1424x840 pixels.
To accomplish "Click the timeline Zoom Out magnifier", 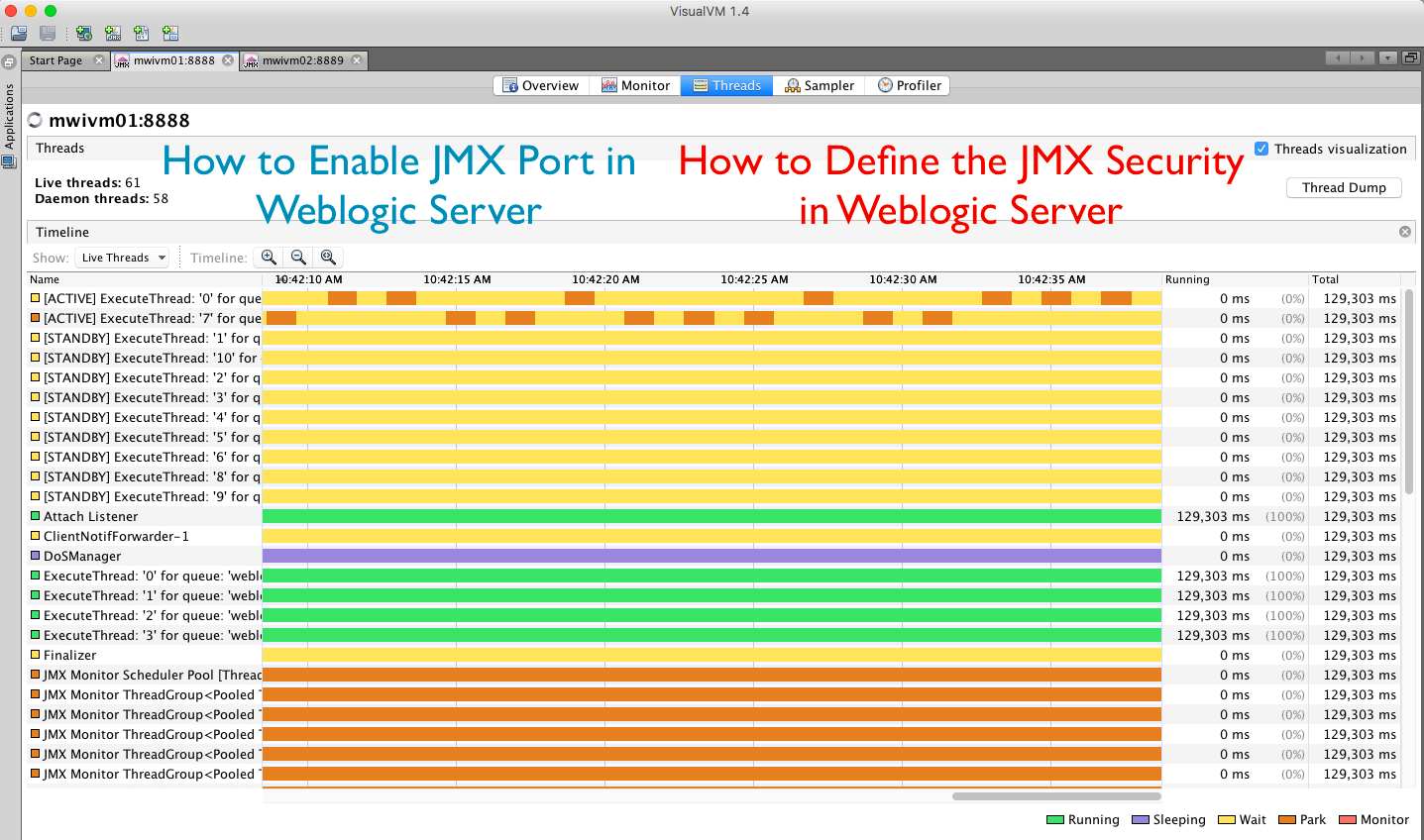I will [298, 258].
